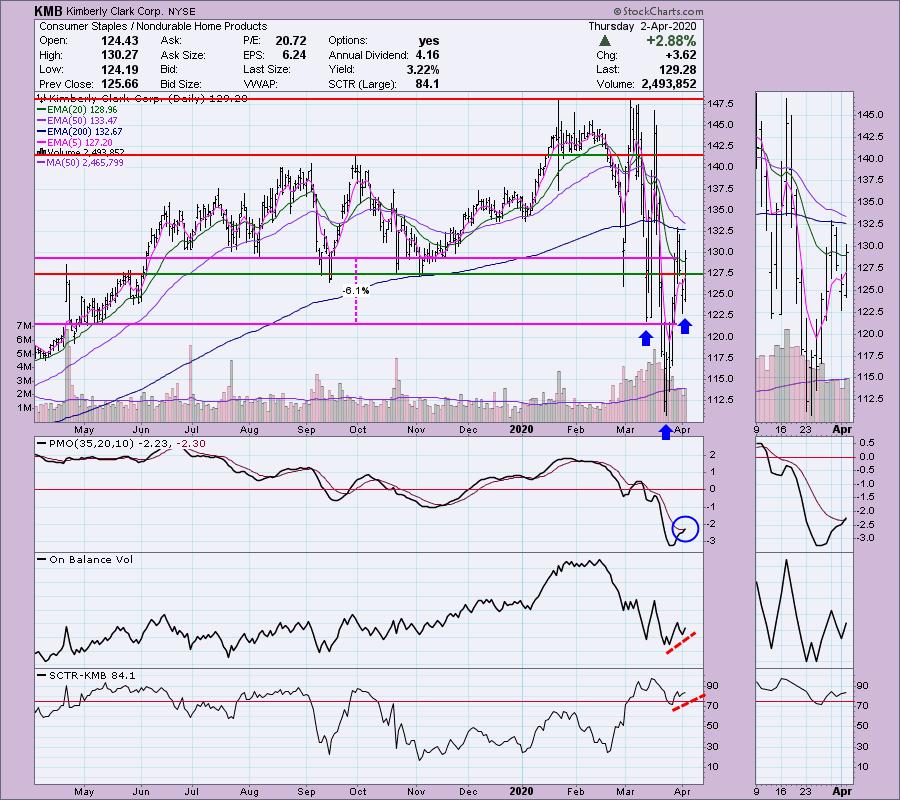Click the SCTR (Large) value 84.1 in header
The image size is (900, 800).
click(x=428, y=84)
